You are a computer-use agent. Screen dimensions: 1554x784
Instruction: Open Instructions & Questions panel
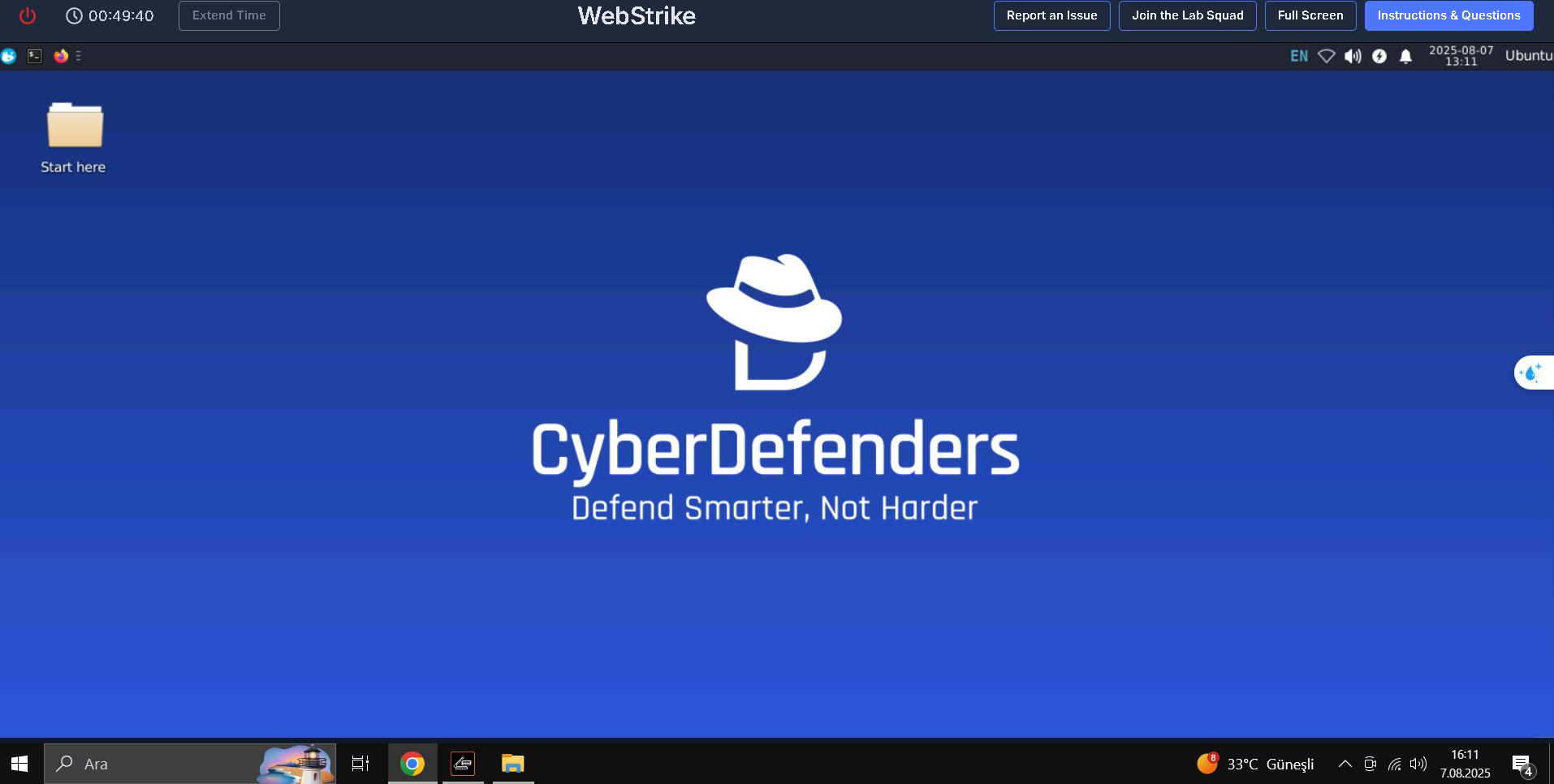1448,15
